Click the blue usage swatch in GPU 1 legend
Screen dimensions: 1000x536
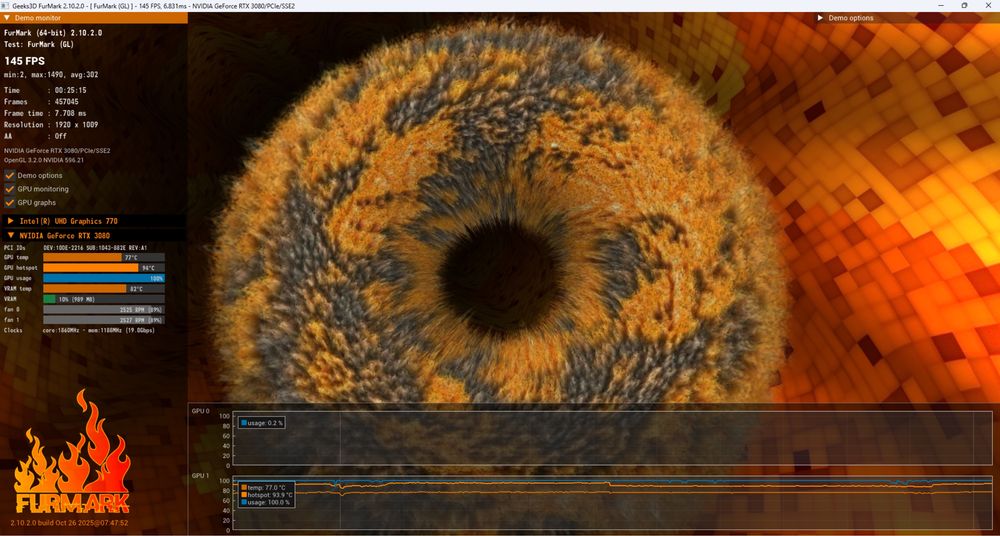(x=244, y=502)
